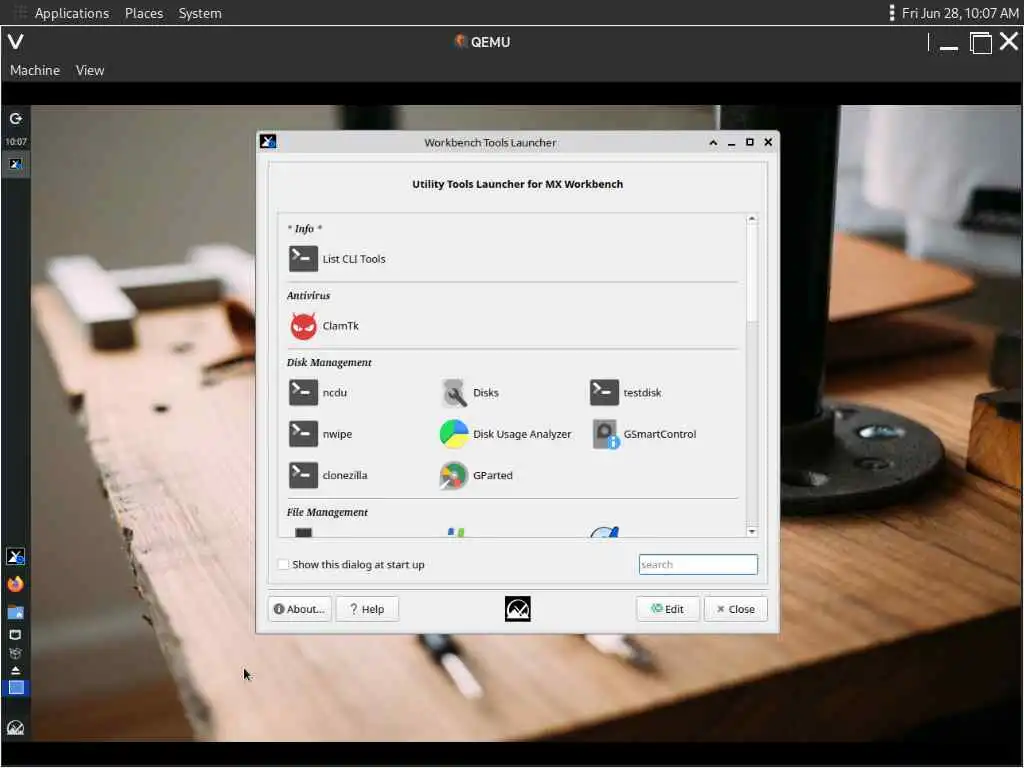Open Machine menu in QEMU
This screenshot has width=1024, height=768.
coord(35,71)
